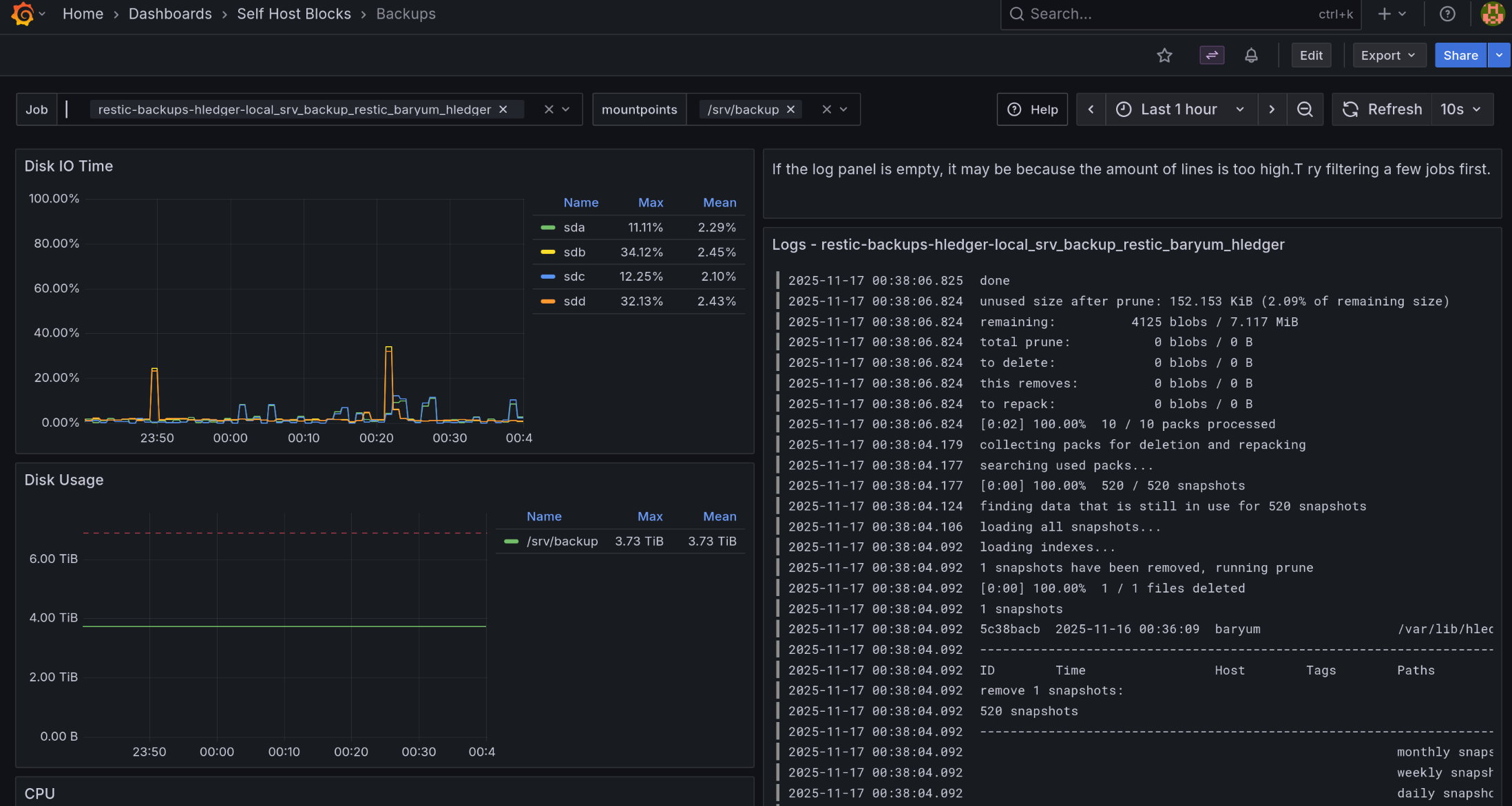Screen dimensions: 1512x806
Task: Open the Last 1 hour time picker
Action: (1179, 109)
